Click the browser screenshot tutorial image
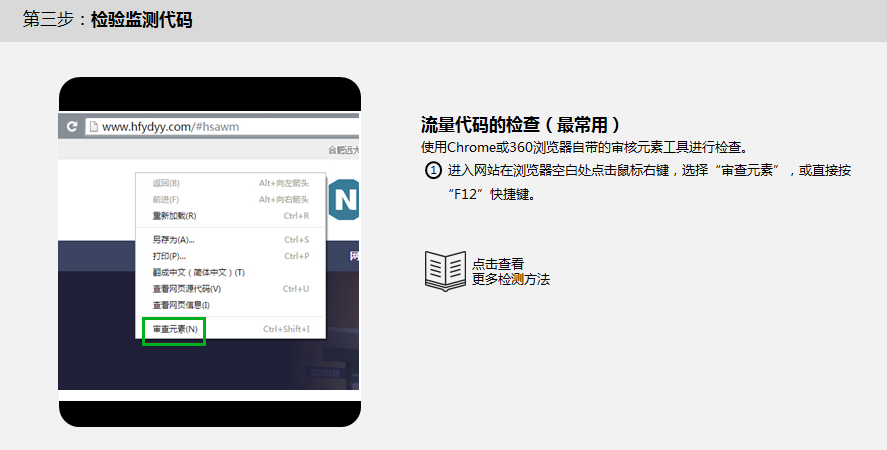887x450 pixels. [209, 252]
